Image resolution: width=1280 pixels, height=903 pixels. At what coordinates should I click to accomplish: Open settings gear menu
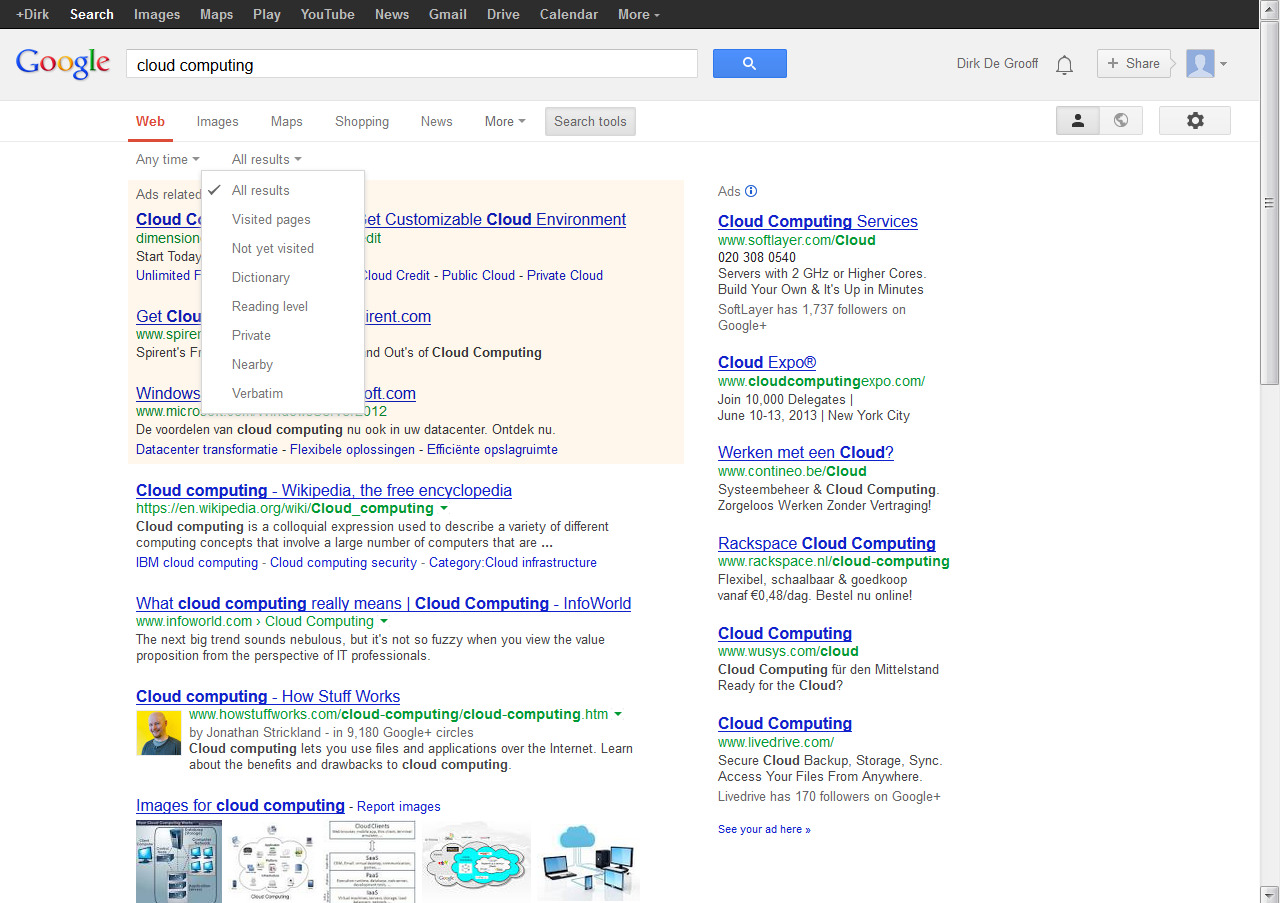tap(1195, 121)
